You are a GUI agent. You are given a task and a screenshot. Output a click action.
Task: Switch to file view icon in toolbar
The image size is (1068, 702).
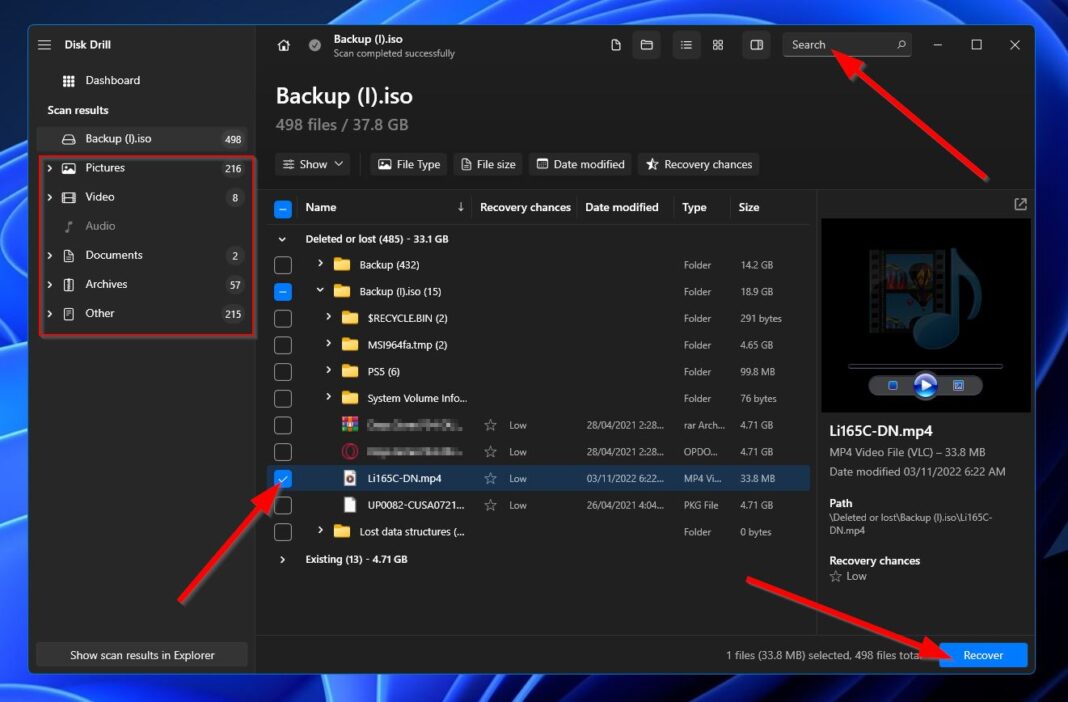[x=616, y=45]
